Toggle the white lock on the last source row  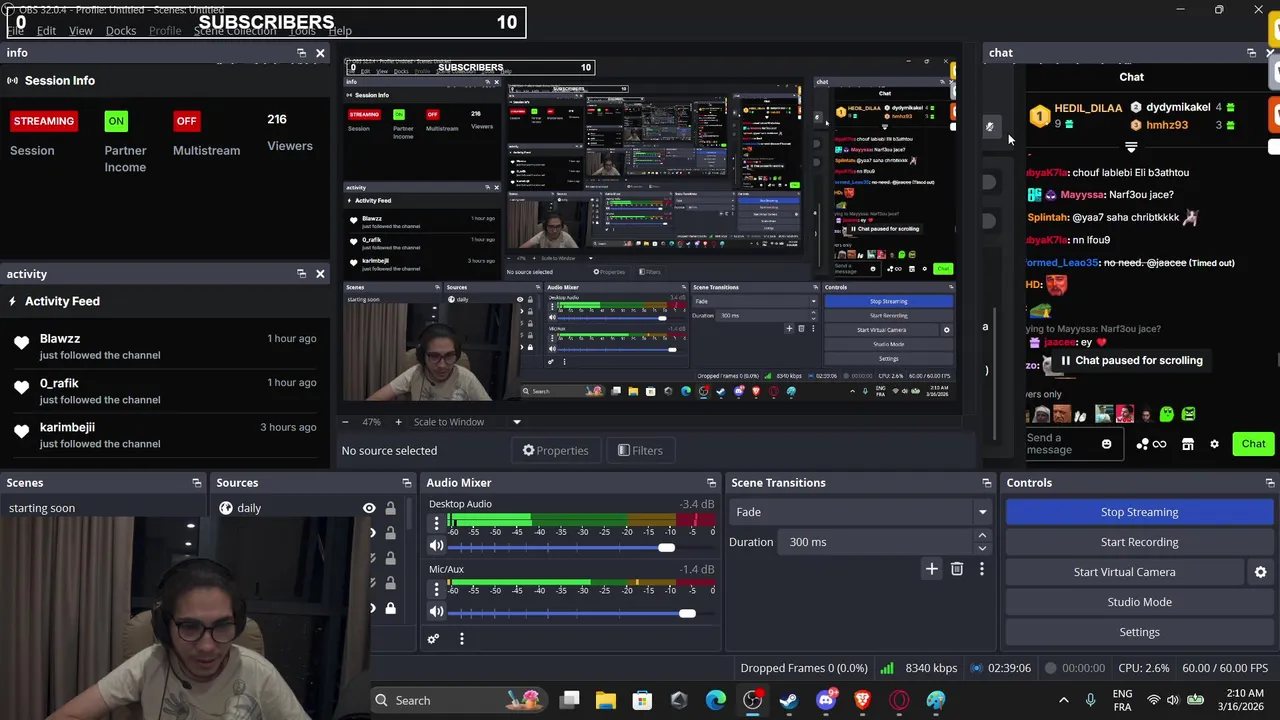390,608
